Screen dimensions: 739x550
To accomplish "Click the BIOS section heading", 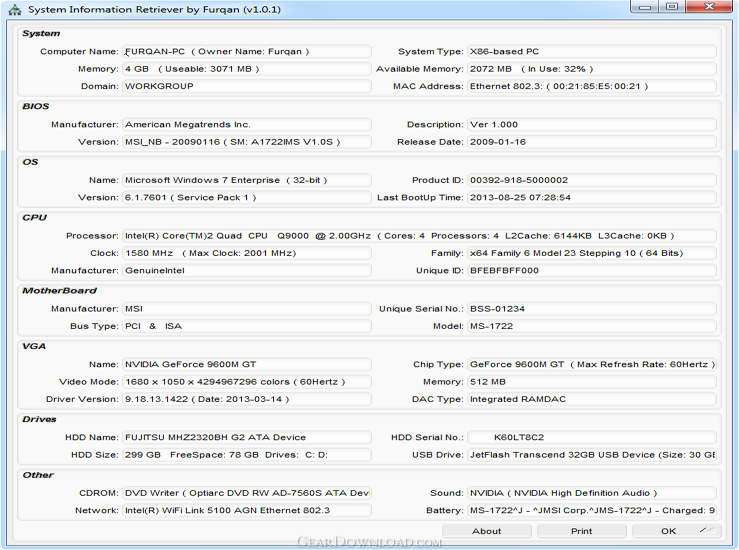I will pyautogui.click(x=35, y=107).
